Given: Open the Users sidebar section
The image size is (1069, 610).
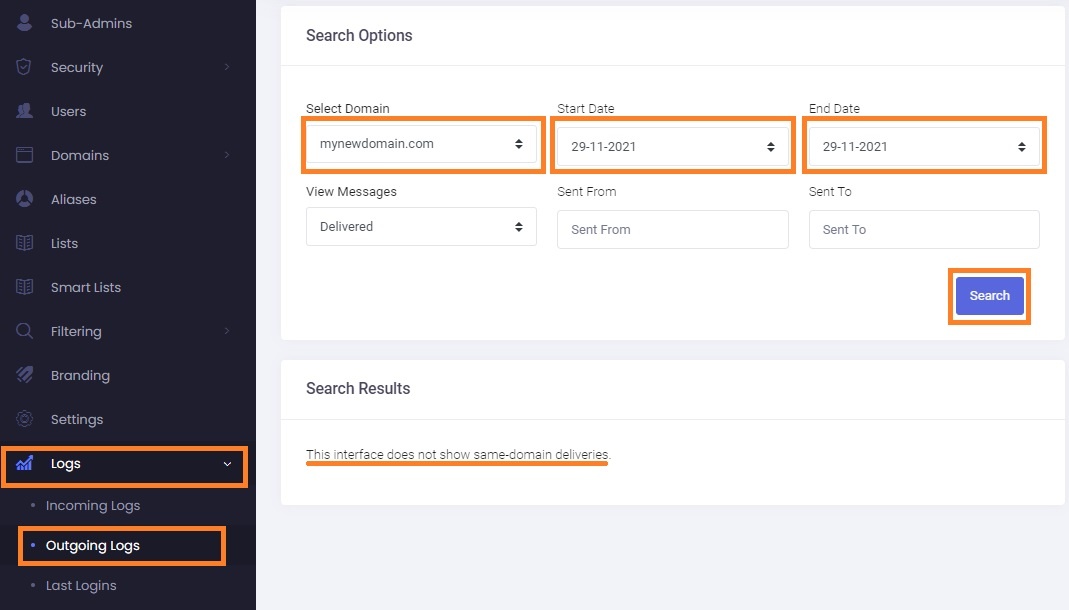Looking at the screenshot, I should [68, 111].
